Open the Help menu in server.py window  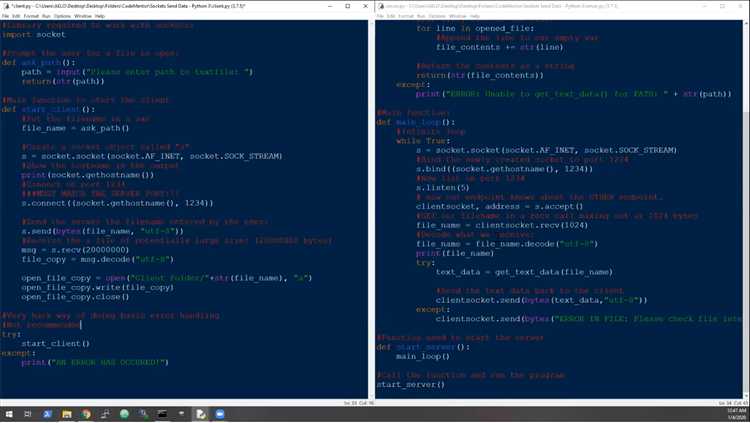coord(474,16)
